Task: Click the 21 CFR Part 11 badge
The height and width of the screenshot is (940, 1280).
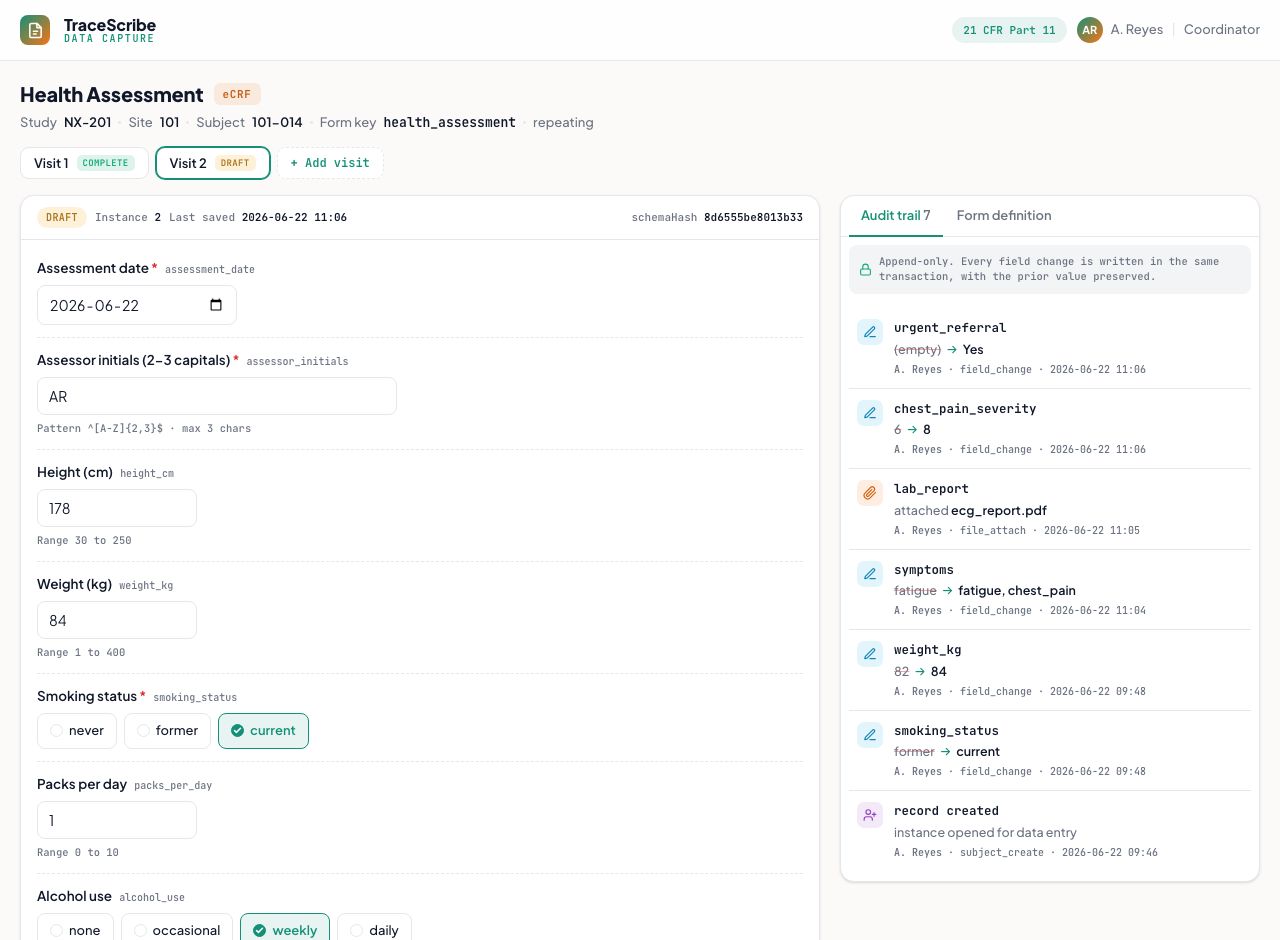Action: click(x=1009, y=30)
